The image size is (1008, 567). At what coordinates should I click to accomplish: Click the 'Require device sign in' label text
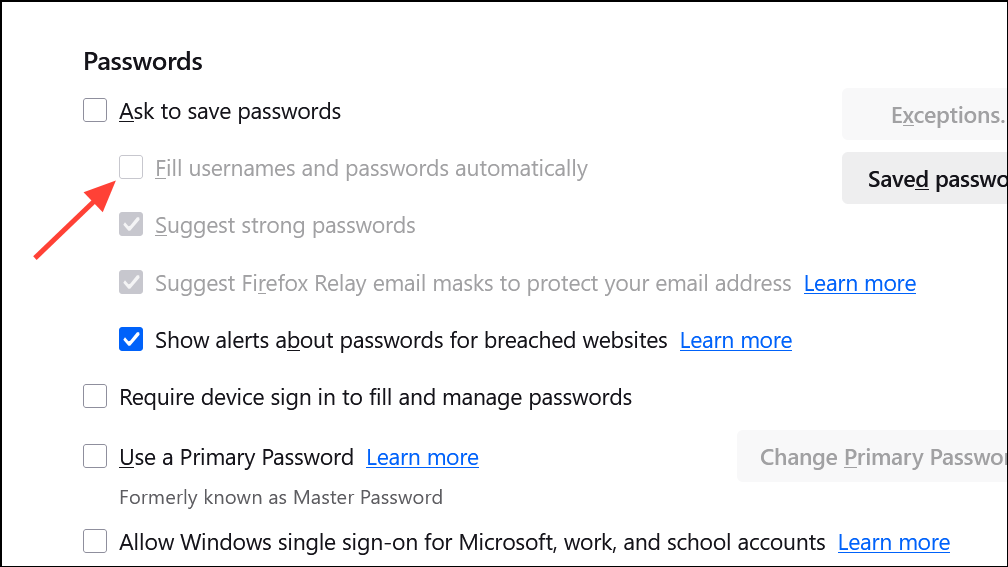point(375,397)
